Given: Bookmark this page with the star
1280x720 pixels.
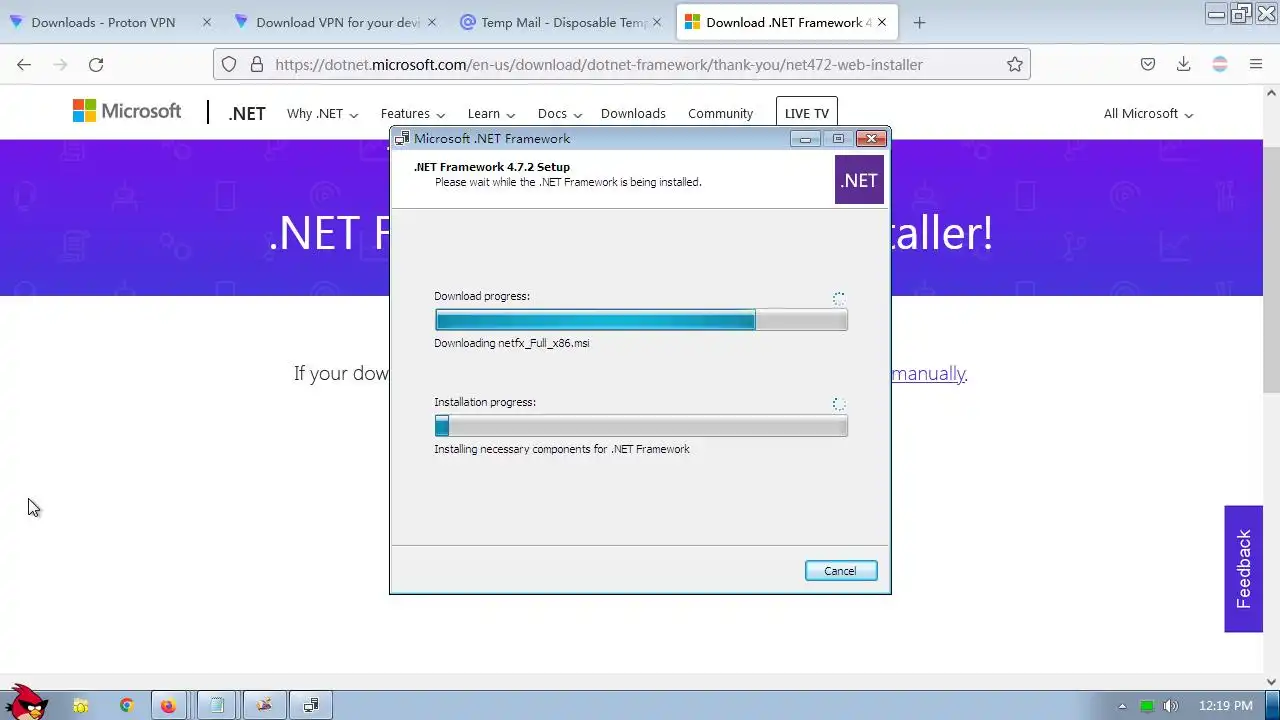Looking at the screenshot, I should 1015,64.
